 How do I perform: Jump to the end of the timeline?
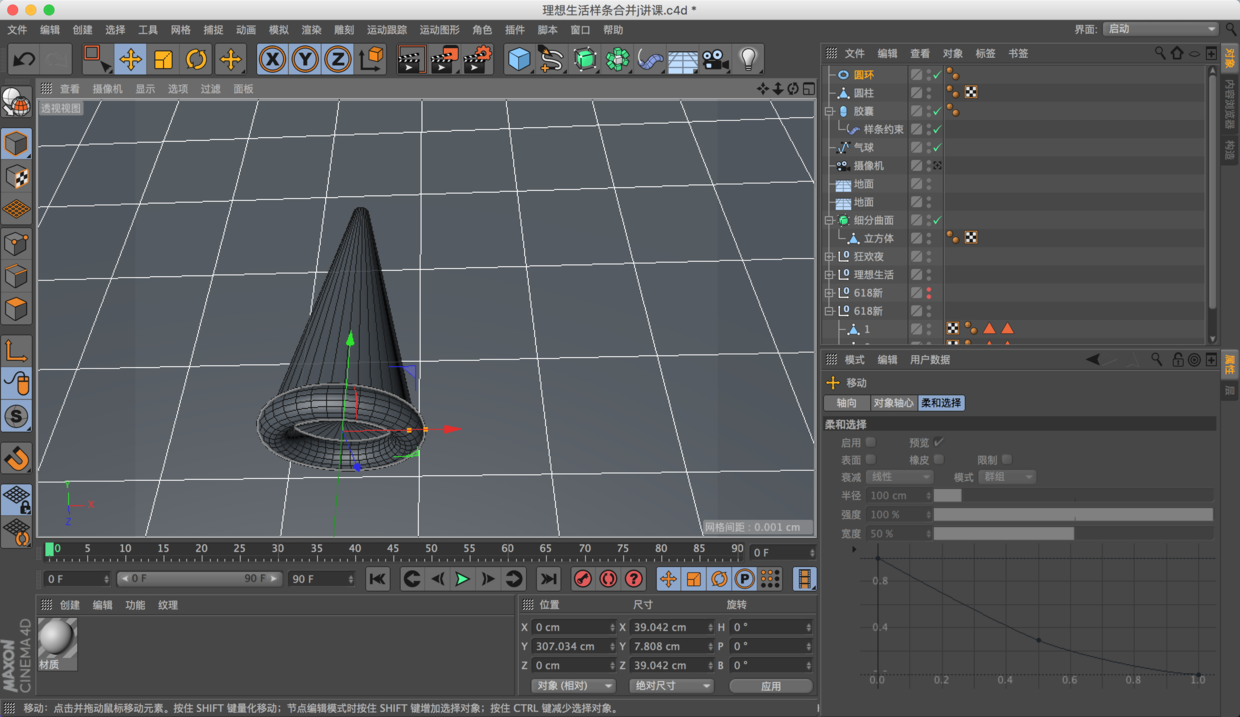click(548, 579)
